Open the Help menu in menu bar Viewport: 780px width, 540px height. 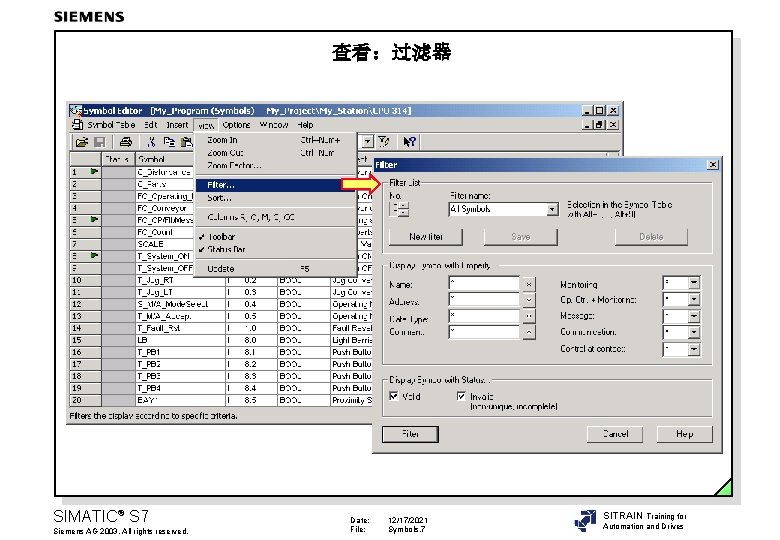(x=305, y=125)
